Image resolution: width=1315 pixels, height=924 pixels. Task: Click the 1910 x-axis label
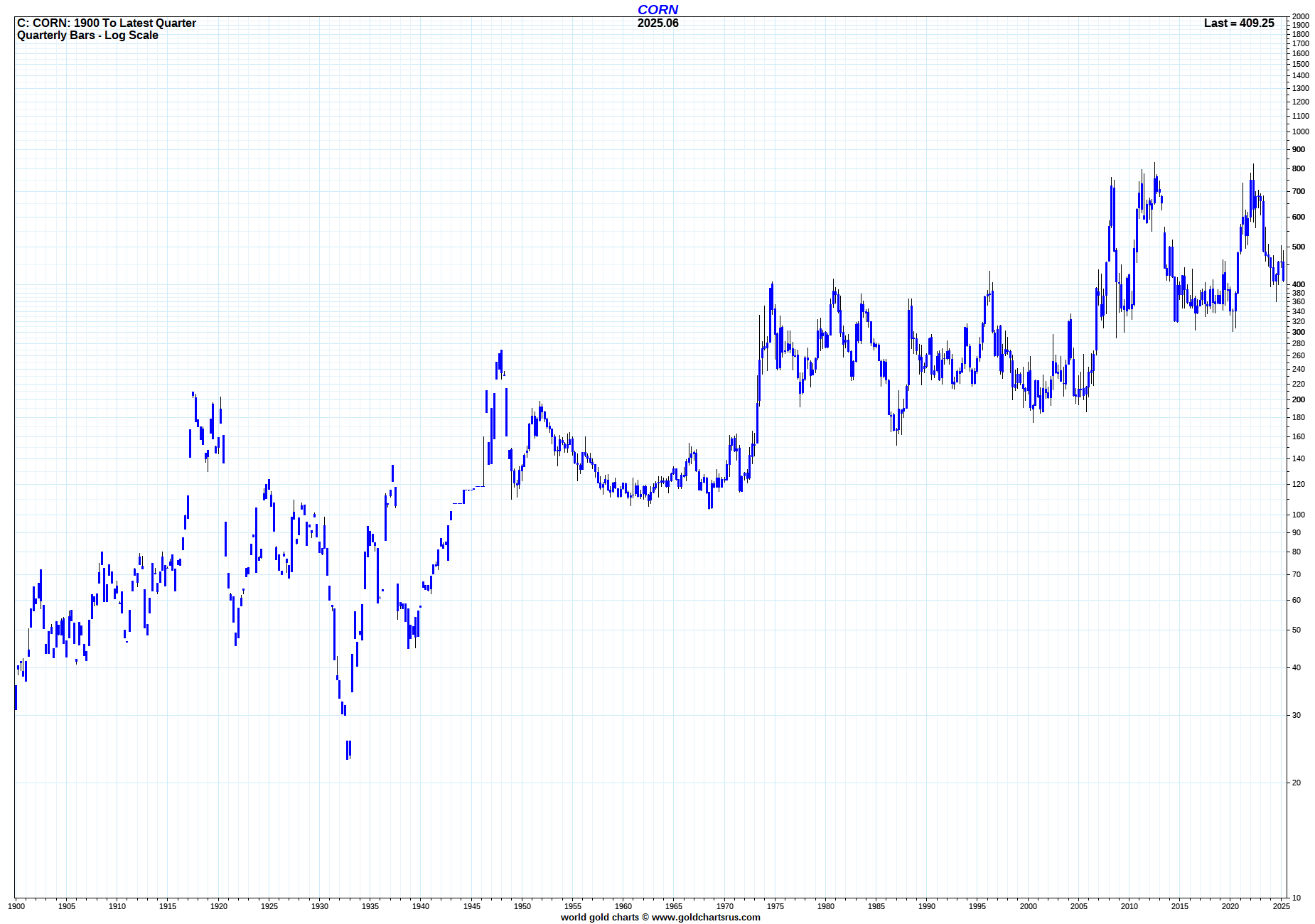pos(117,906)
